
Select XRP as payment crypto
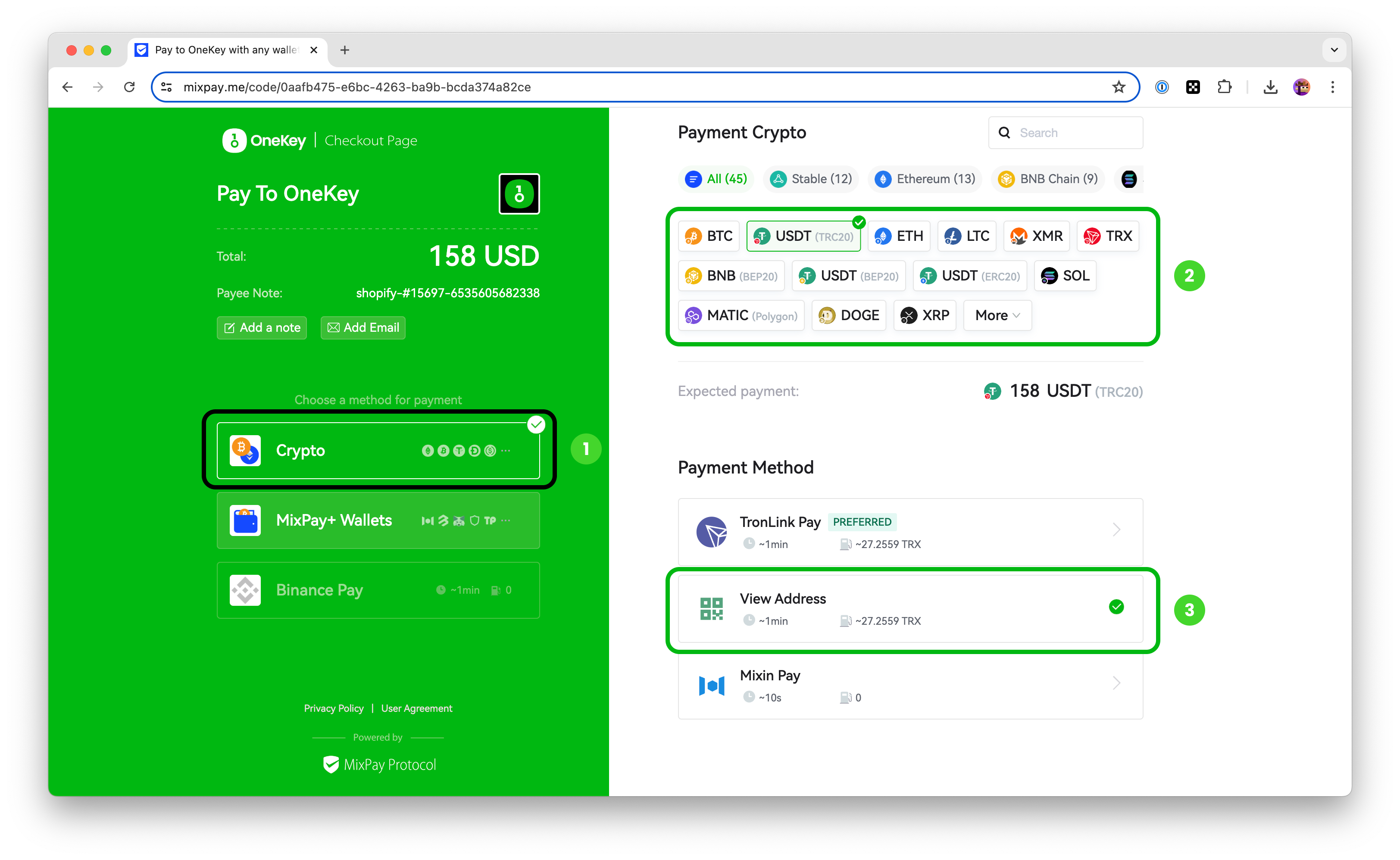(x=925, y=316)
